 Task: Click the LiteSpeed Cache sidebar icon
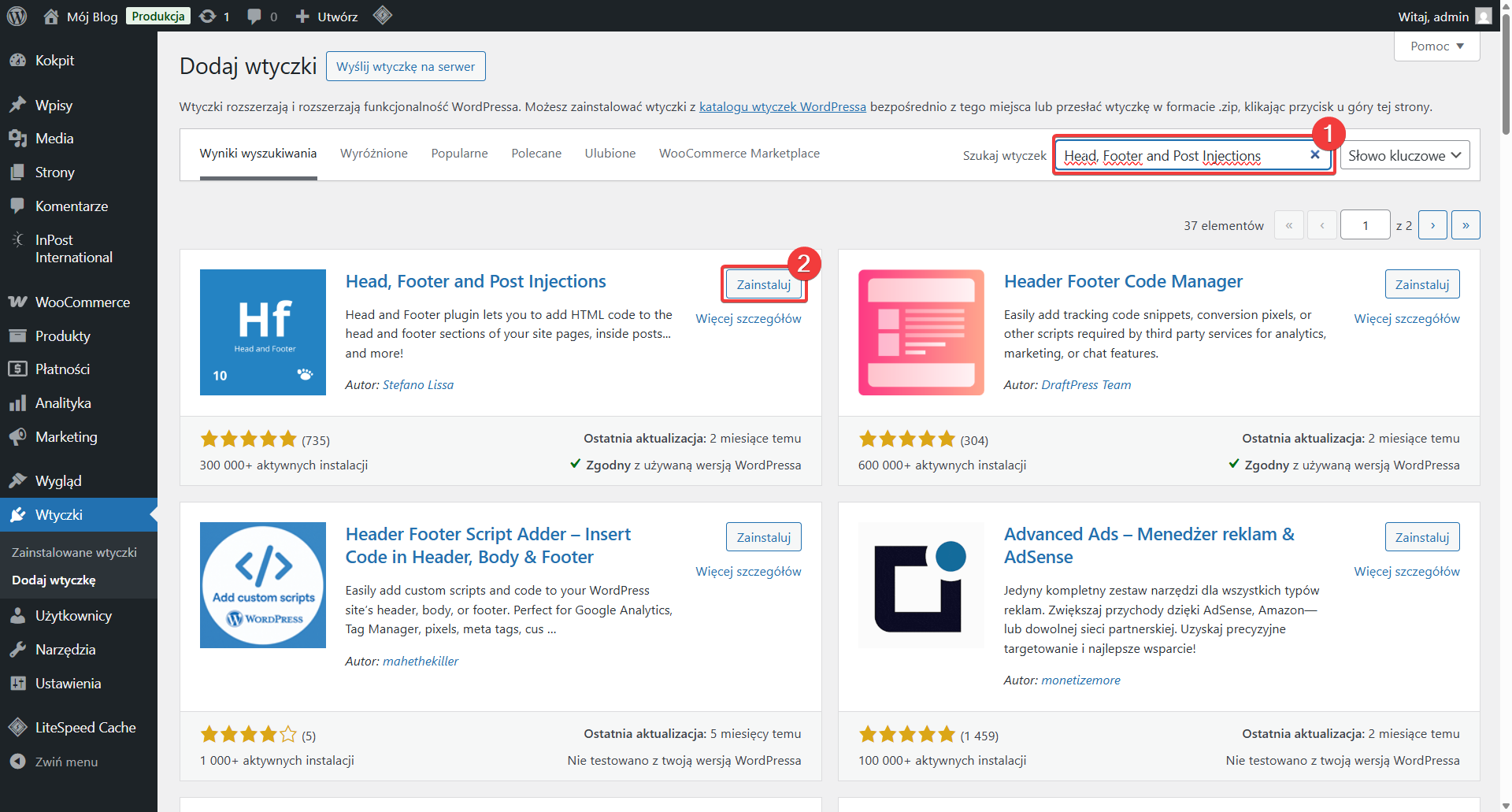17,728
